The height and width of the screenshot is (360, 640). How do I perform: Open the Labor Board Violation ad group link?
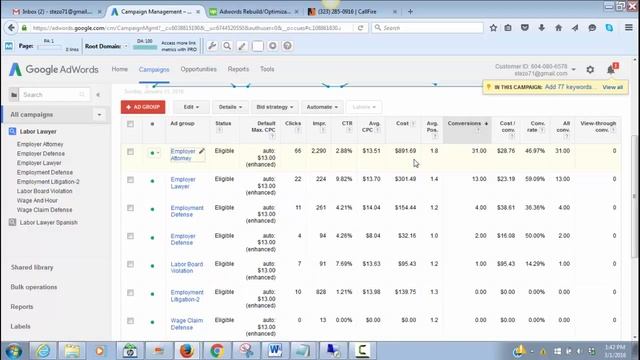click(x=187, y=267)
